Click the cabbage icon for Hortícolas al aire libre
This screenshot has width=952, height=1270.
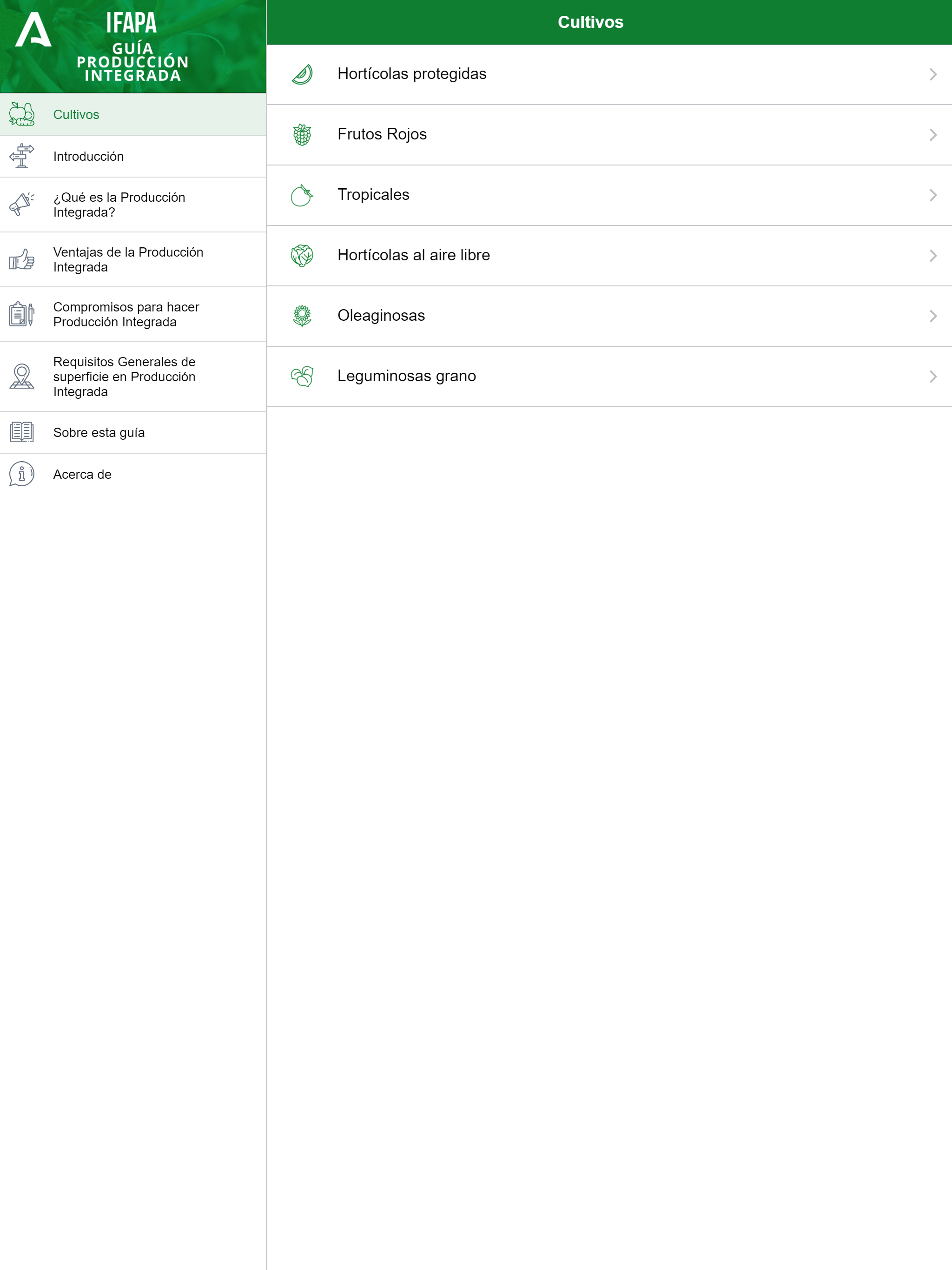(x=302, y=256)
